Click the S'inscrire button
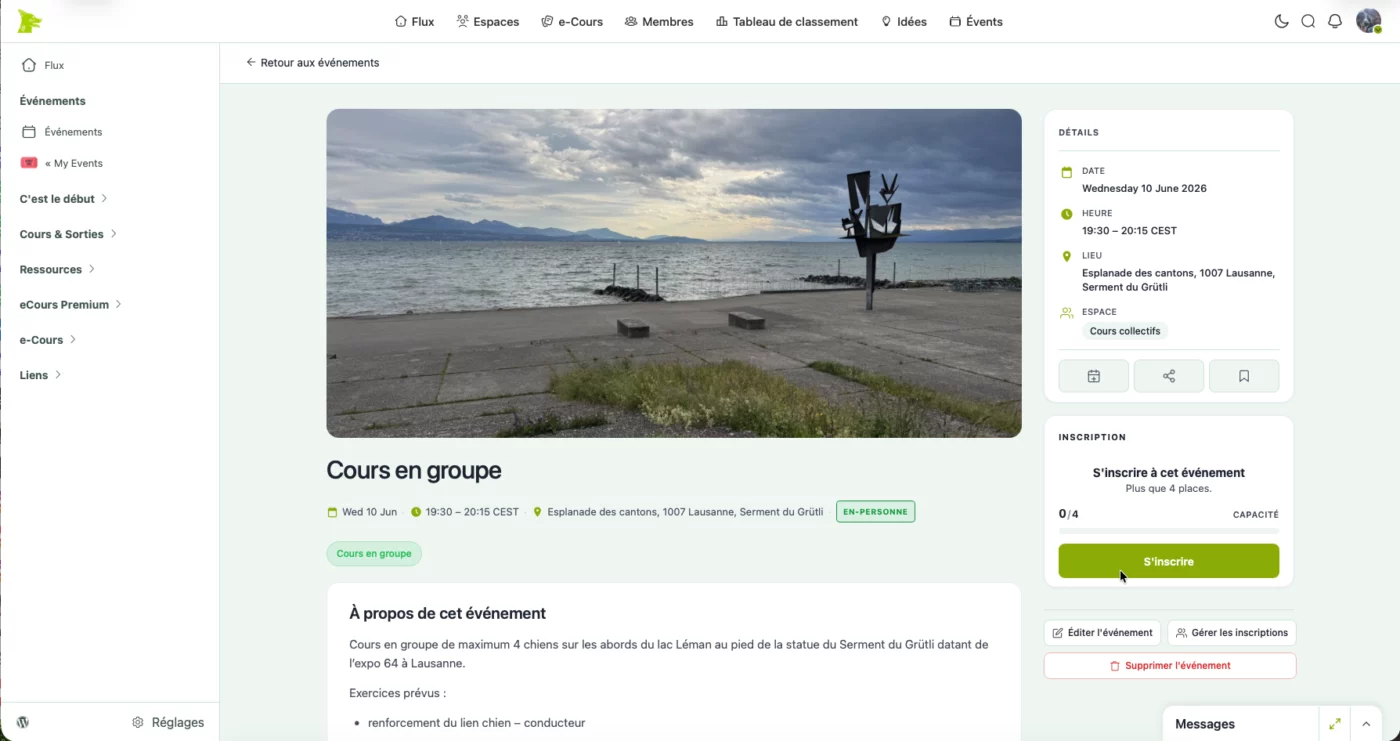The height and width of the screenshot is (741, 1400). (x=1169, y=561)
